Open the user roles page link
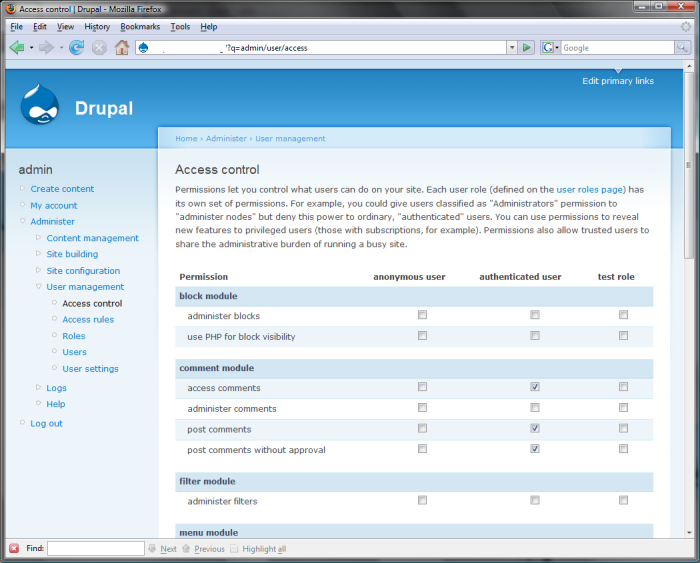Image resolution: width=700 pixels, height=563 pixels. click(589, 190)
